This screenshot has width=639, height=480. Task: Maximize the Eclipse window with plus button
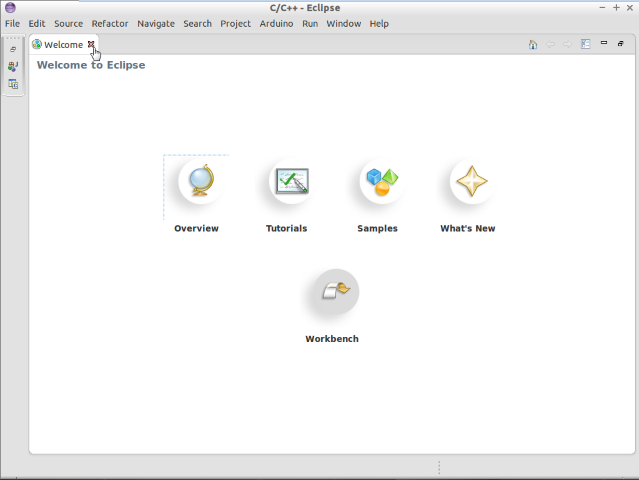point(616,8)
